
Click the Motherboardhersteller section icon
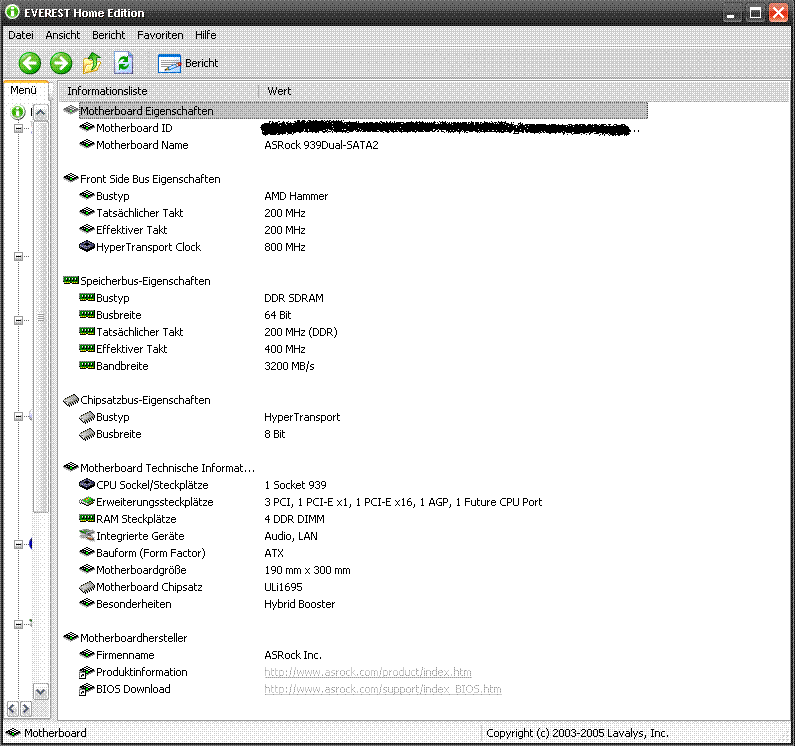pyautogui.click(x=70, y=637)
